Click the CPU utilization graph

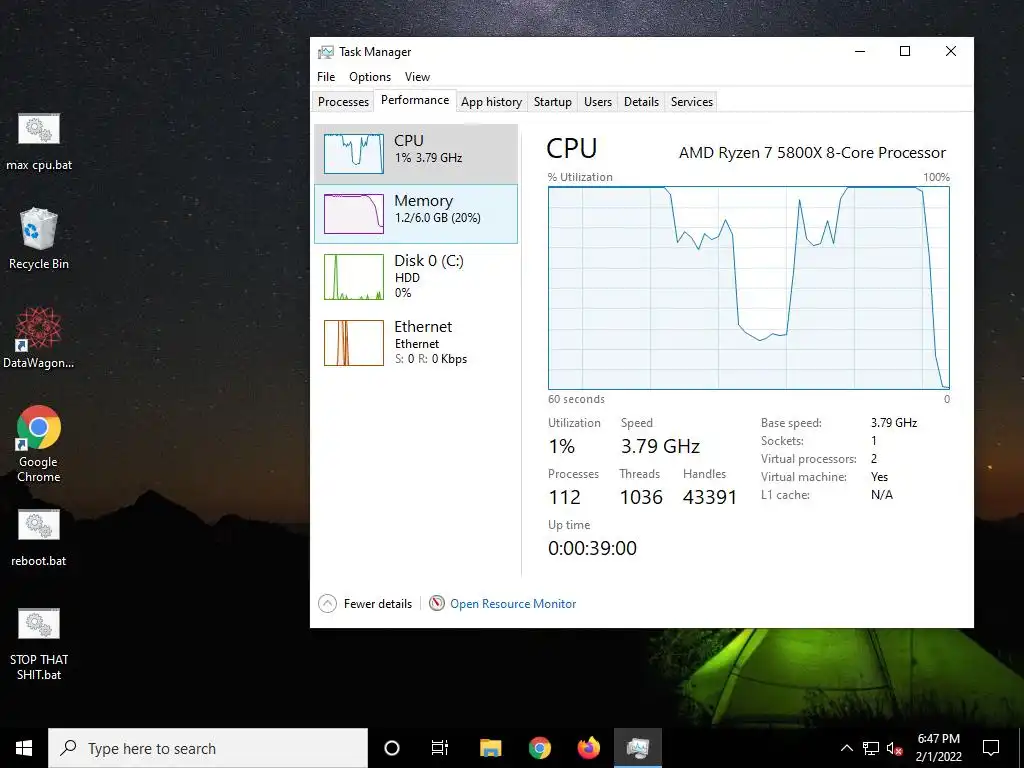coord(749,288)
